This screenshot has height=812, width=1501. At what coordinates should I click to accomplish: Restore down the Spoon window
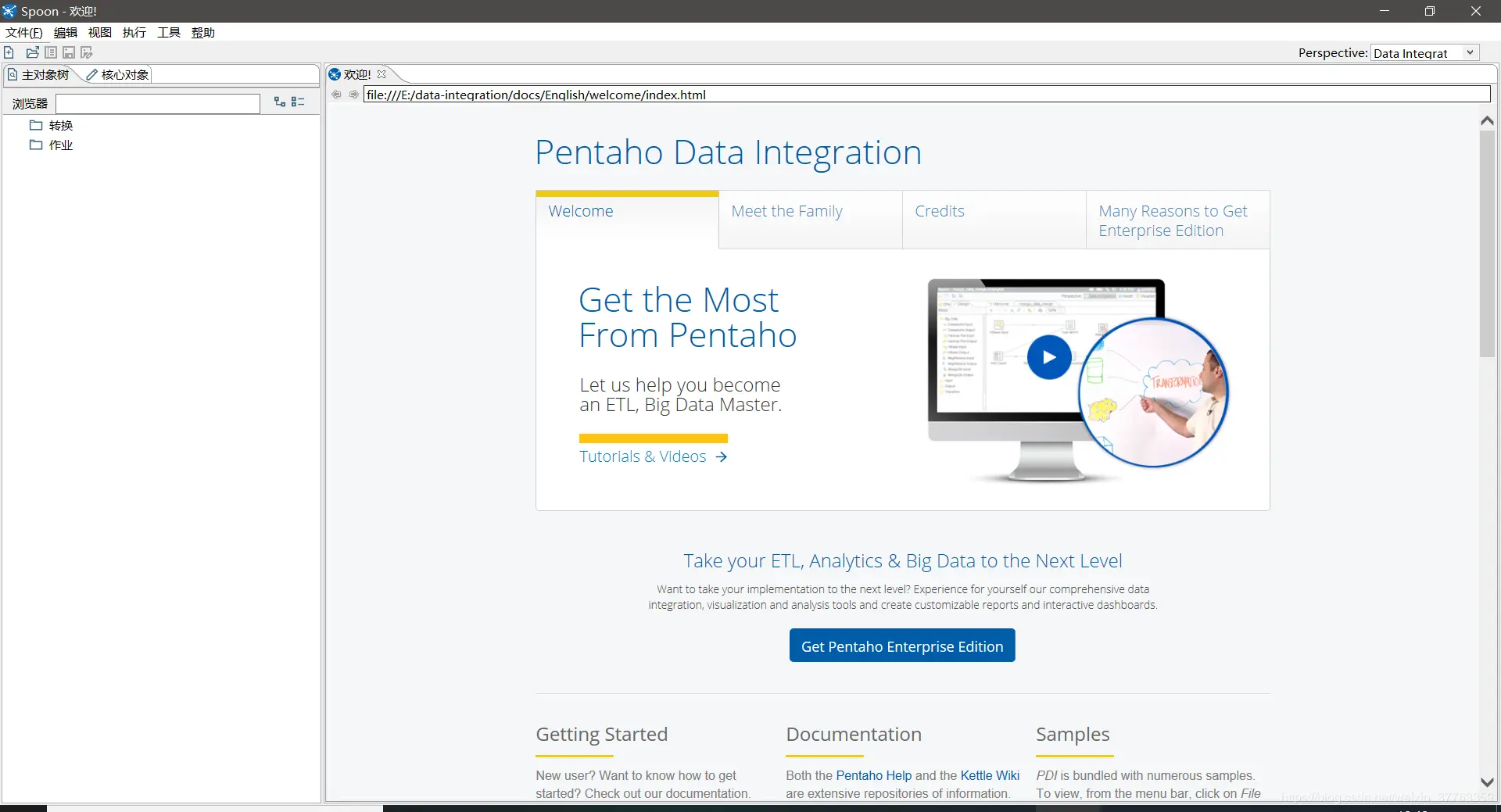tap(1430, 11)
